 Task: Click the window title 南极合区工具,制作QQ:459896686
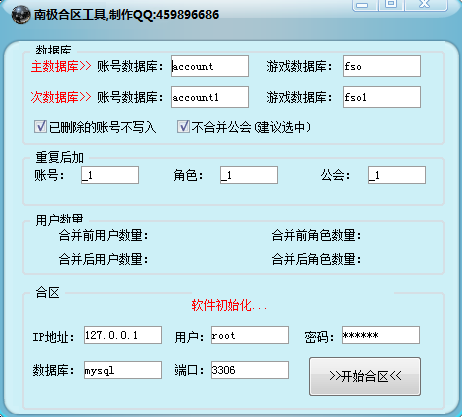(126, 15)
